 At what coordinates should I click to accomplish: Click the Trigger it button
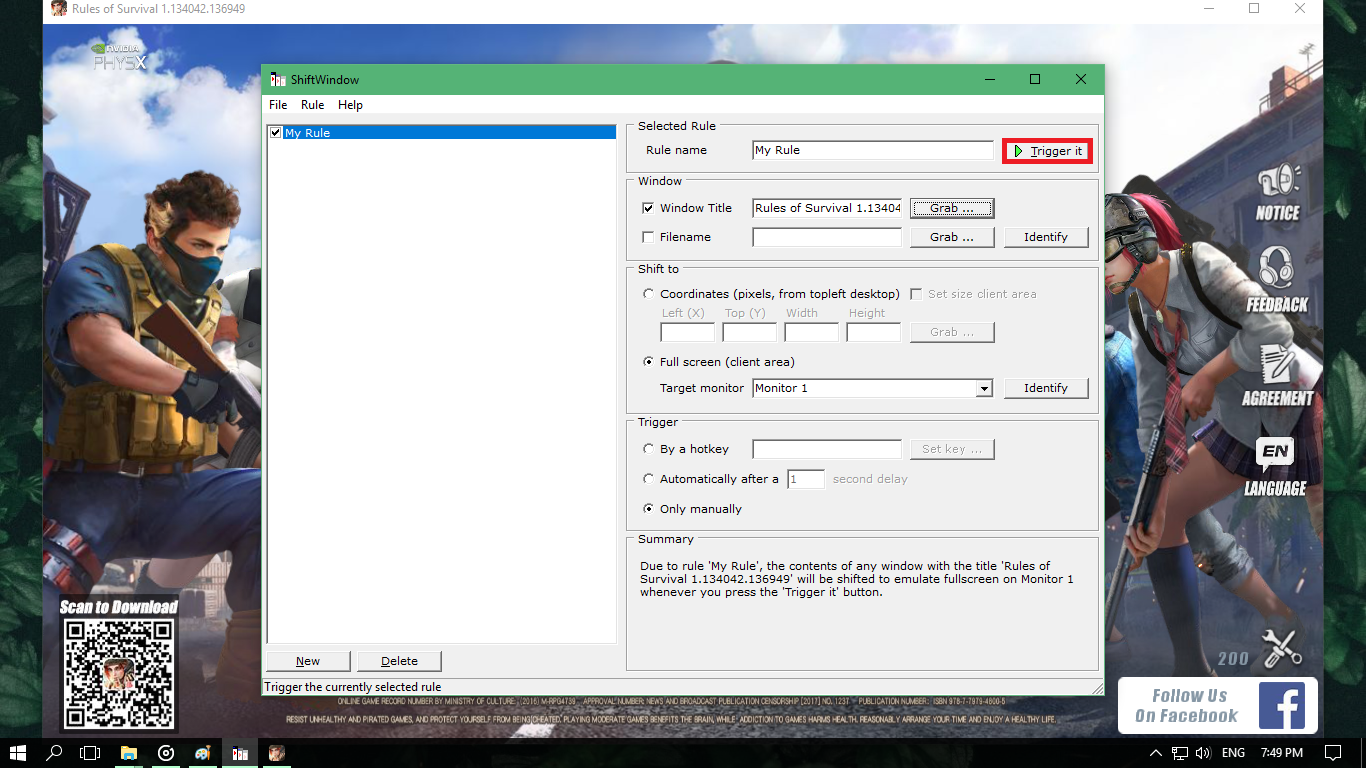1047,151
